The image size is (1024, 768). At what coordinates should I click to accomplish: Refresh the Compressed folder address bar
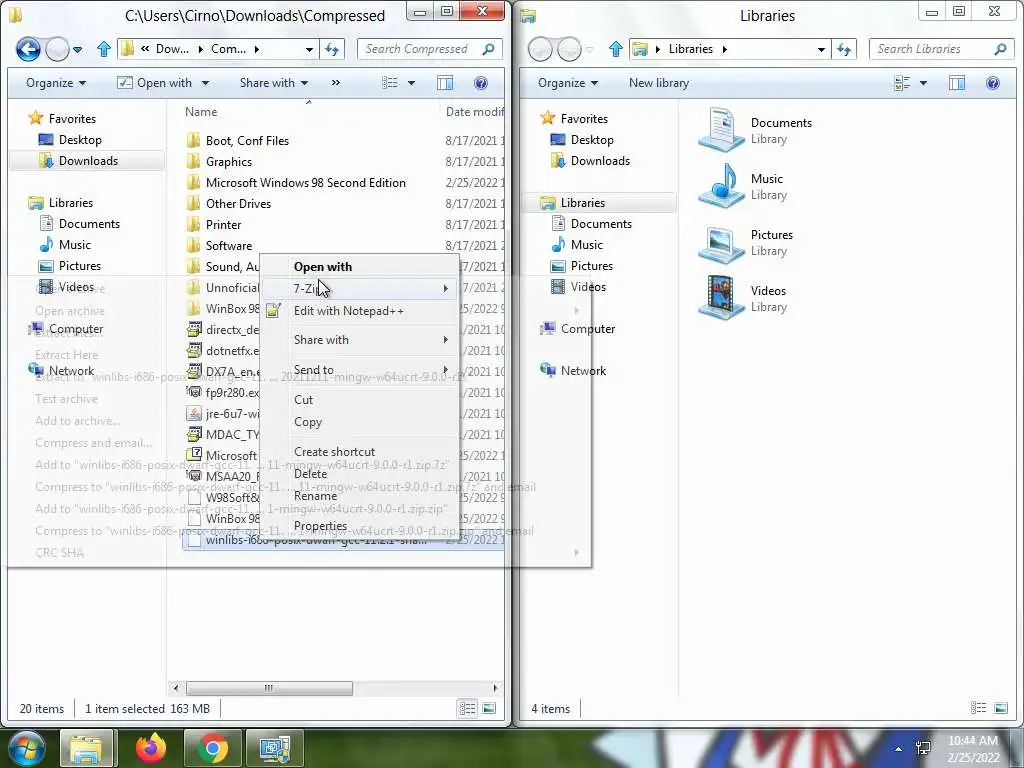pos(332,49)
